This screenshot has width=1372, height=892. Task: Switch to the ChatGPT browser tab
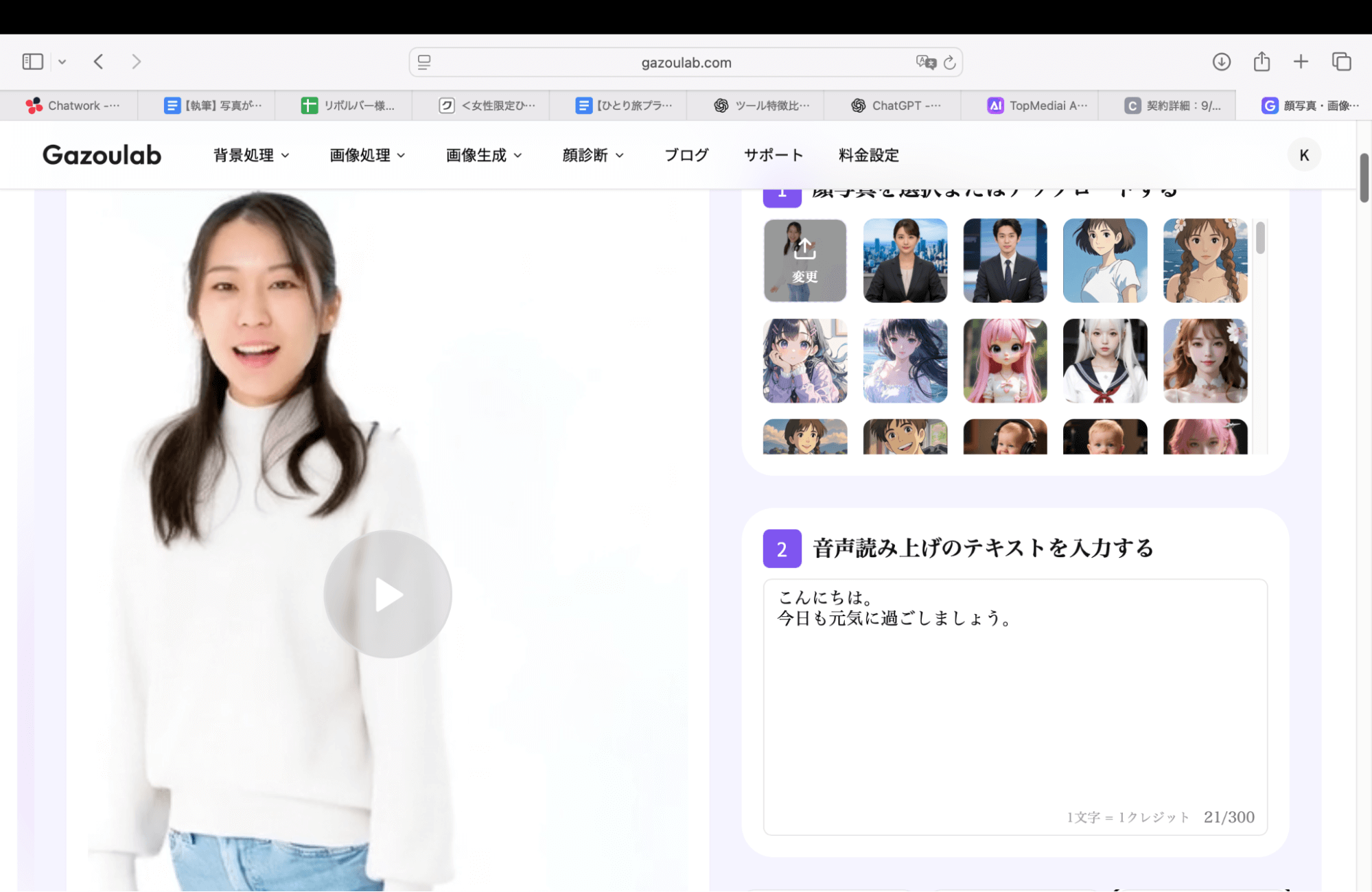(x=891, y=105)
